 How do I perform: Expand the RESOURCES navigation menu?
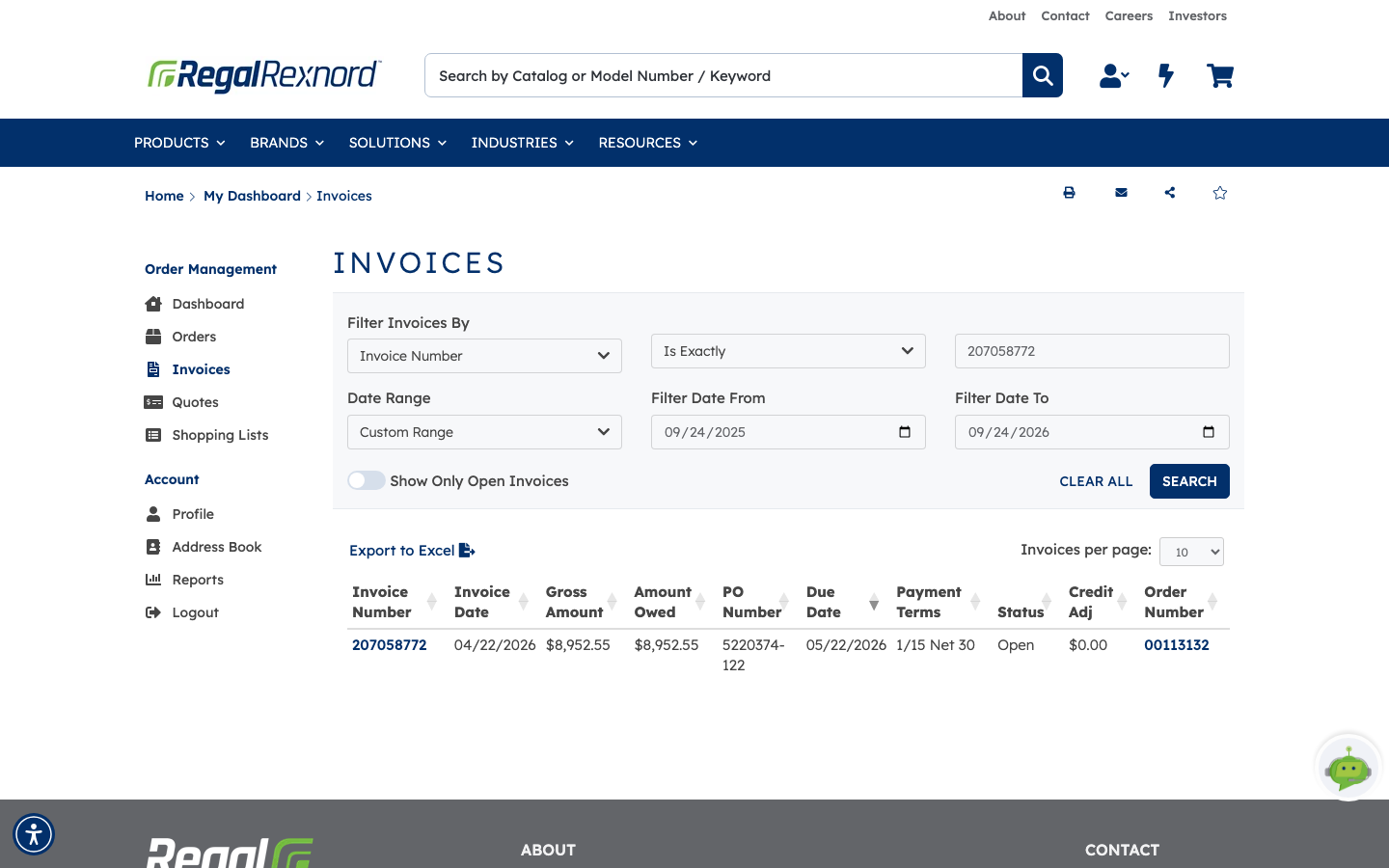pyautogui.click(x=647, y=143)
